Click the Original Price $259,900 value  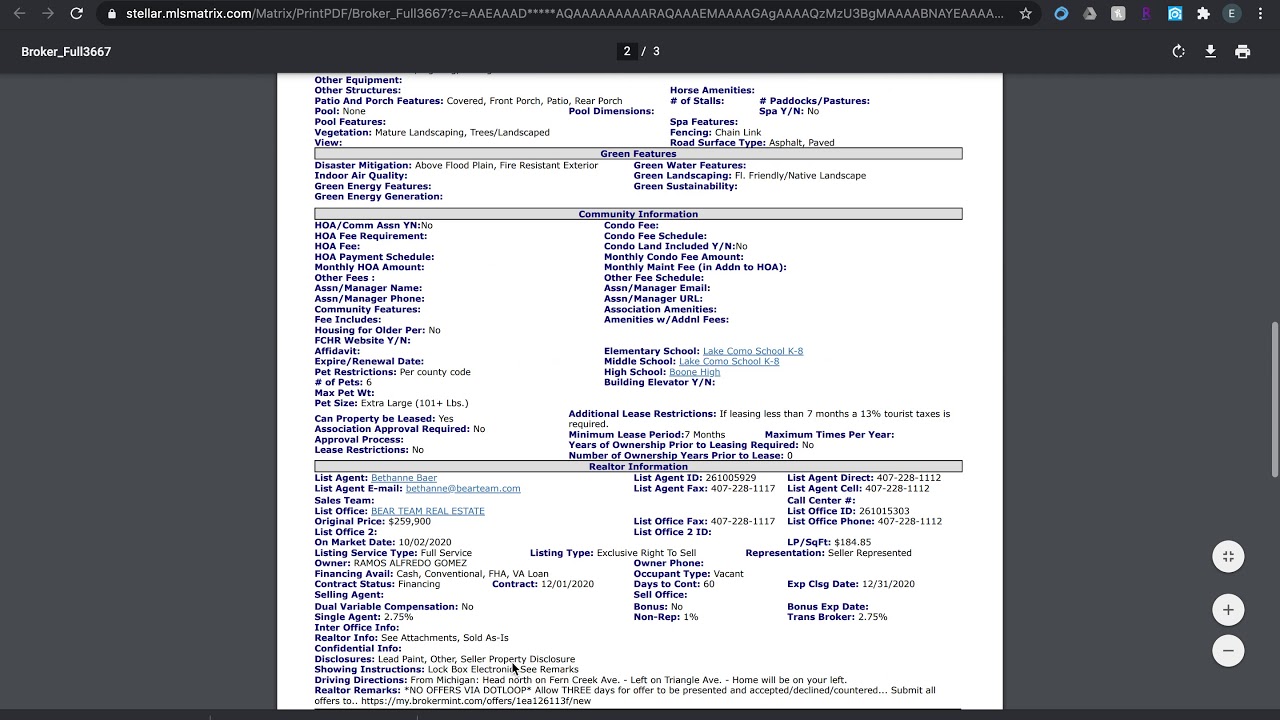click(409, 522)
